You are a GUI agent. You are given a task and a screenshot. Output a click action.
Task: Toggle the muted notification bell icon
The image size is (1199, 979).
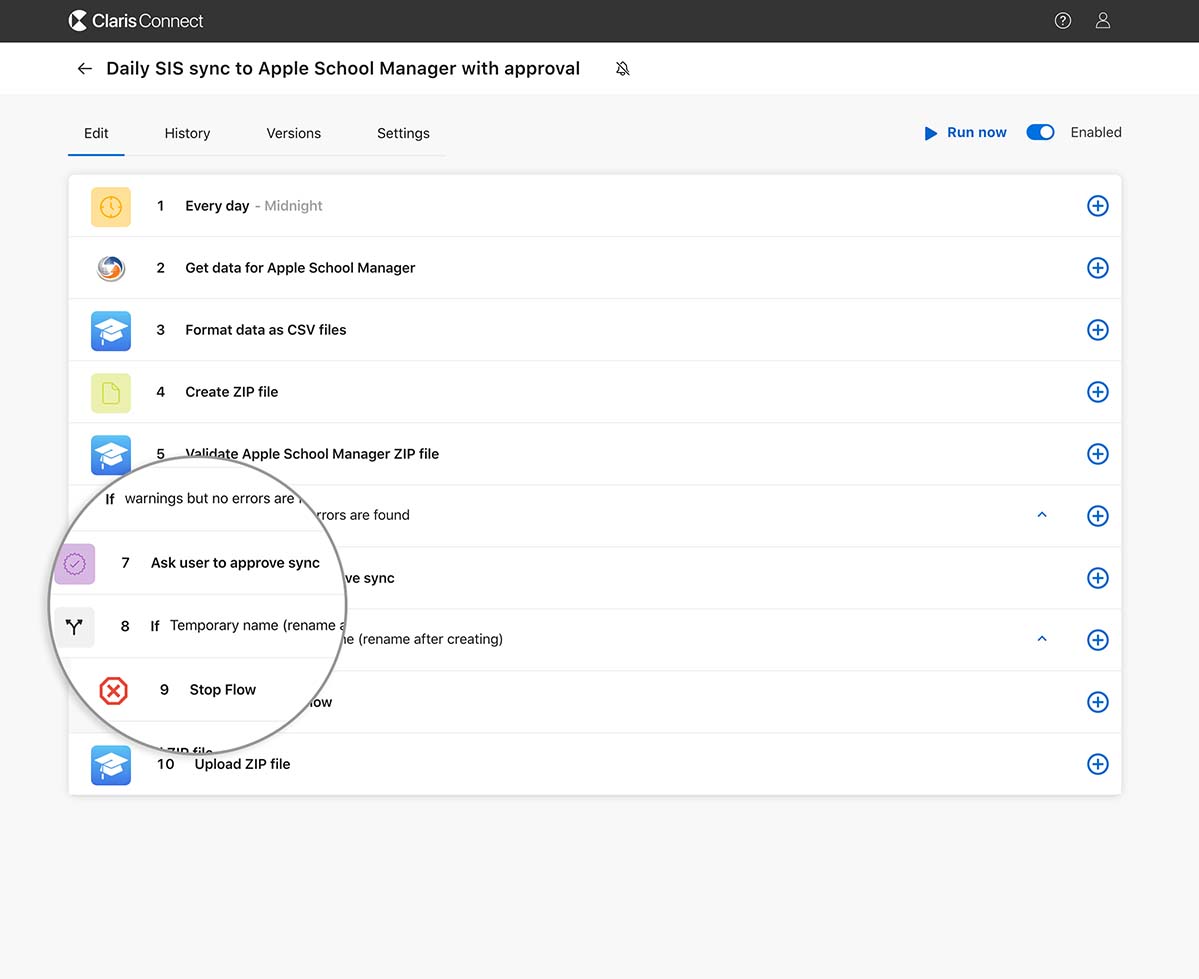click(x=622, y=69)
